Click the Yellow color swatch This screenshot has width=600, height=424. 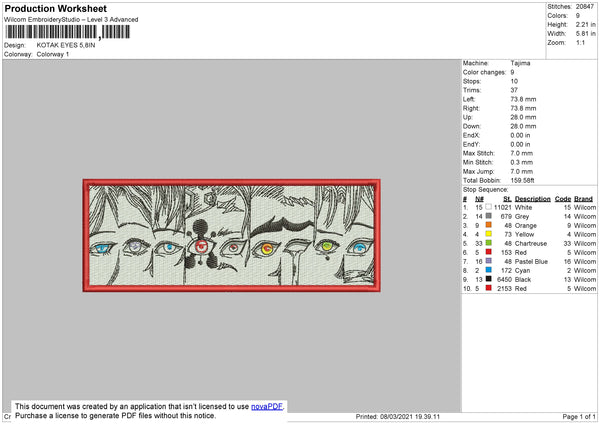point(488,234)
